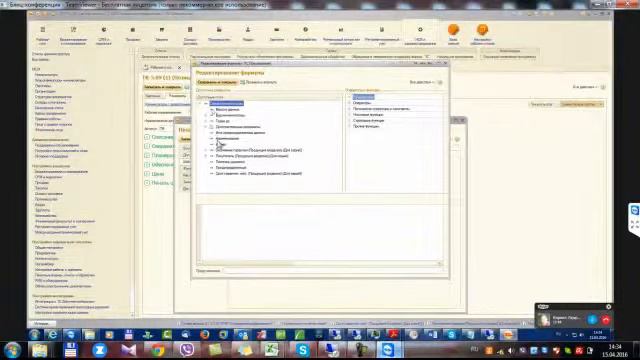Viewport: 640px width, 360px height.
Task: Open the CRM и маркетинг section icon
Action: click(x=104, y=30)
